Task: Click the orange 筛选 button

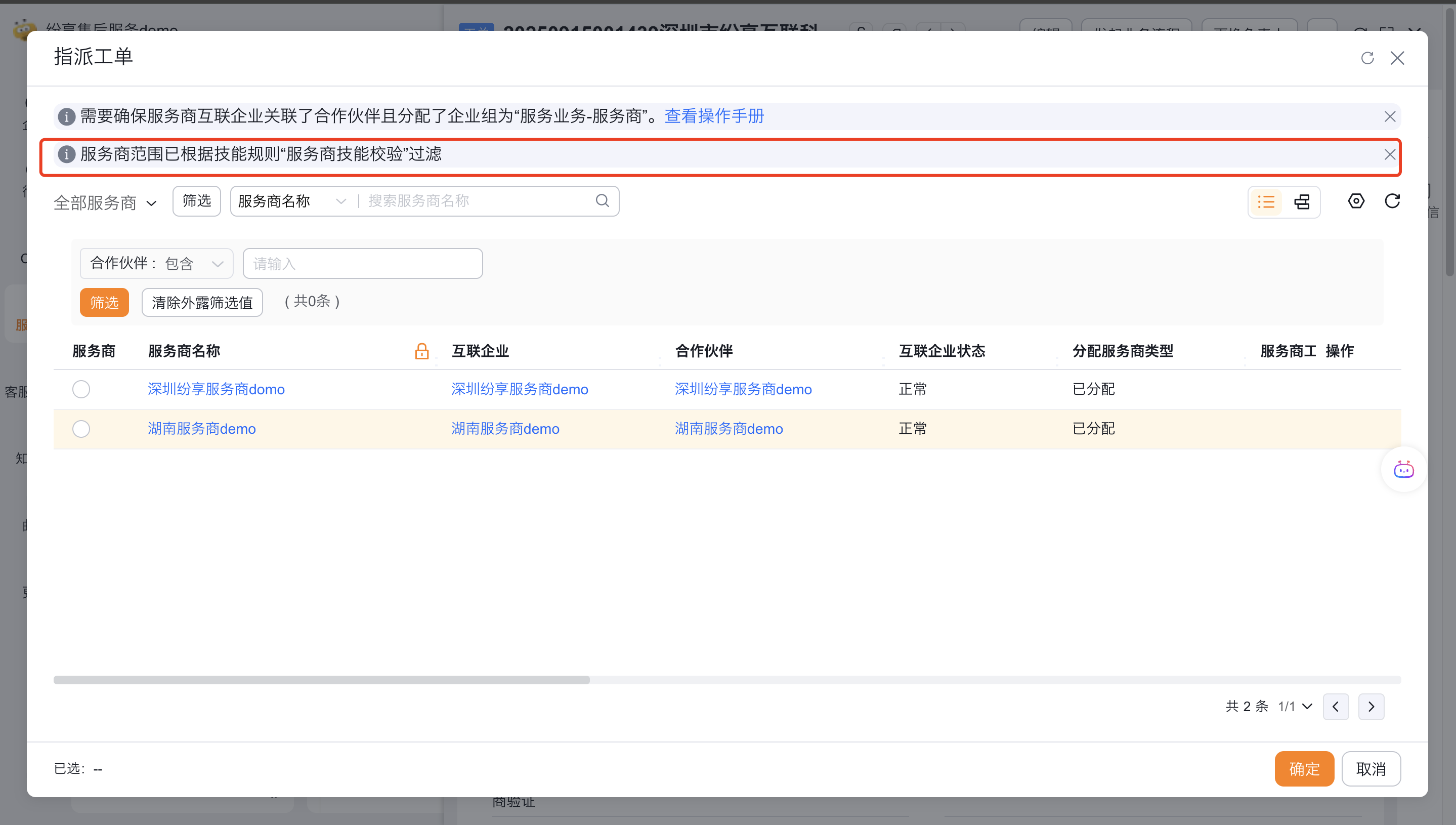Action: click(x=104, y=303)
